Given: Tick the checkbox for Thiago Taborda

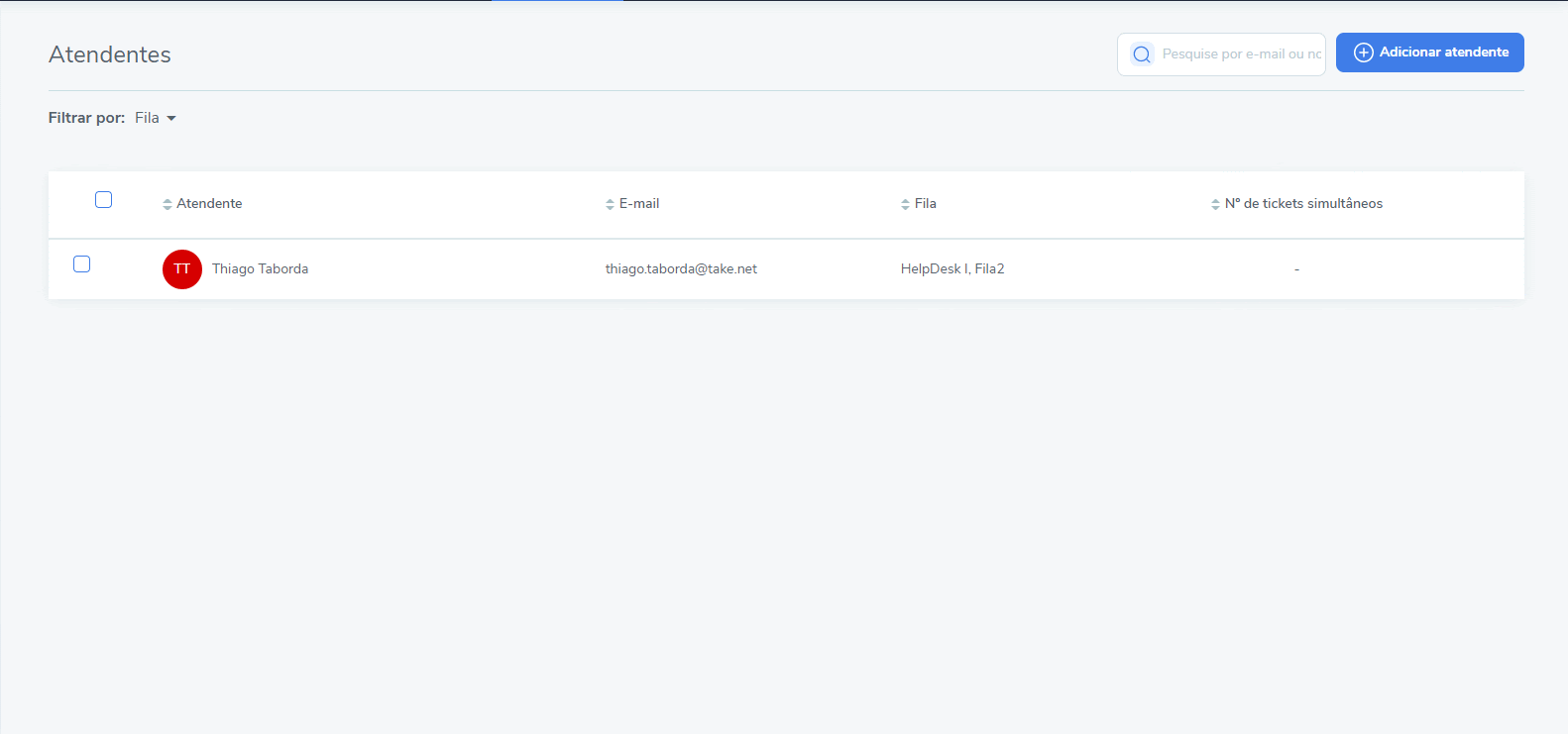Looking at the screenshot, I should (x=82, y=264).
